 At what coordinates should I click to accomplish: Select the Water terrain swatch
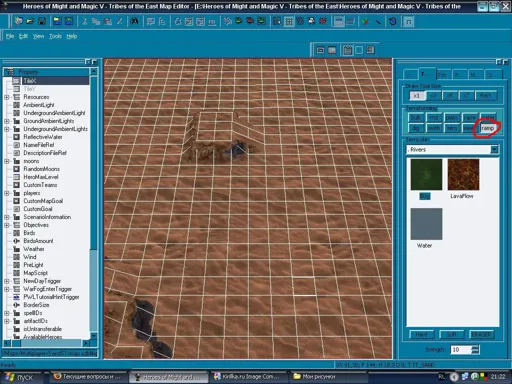(x=426, y=224)
